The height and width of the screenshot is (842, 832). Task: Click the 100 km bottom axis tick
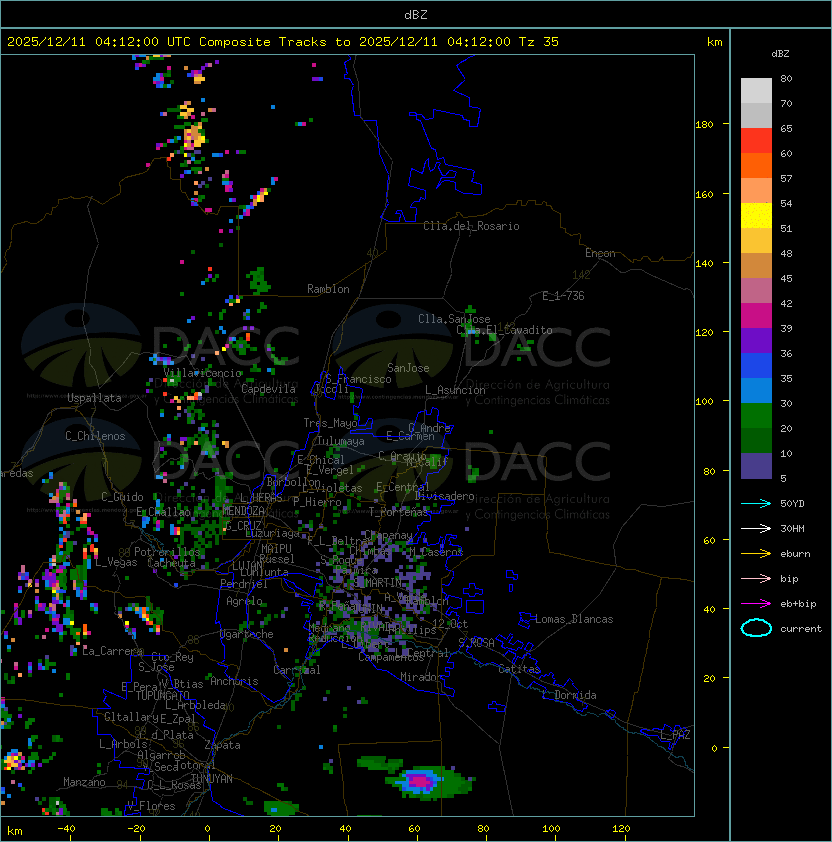551,829
